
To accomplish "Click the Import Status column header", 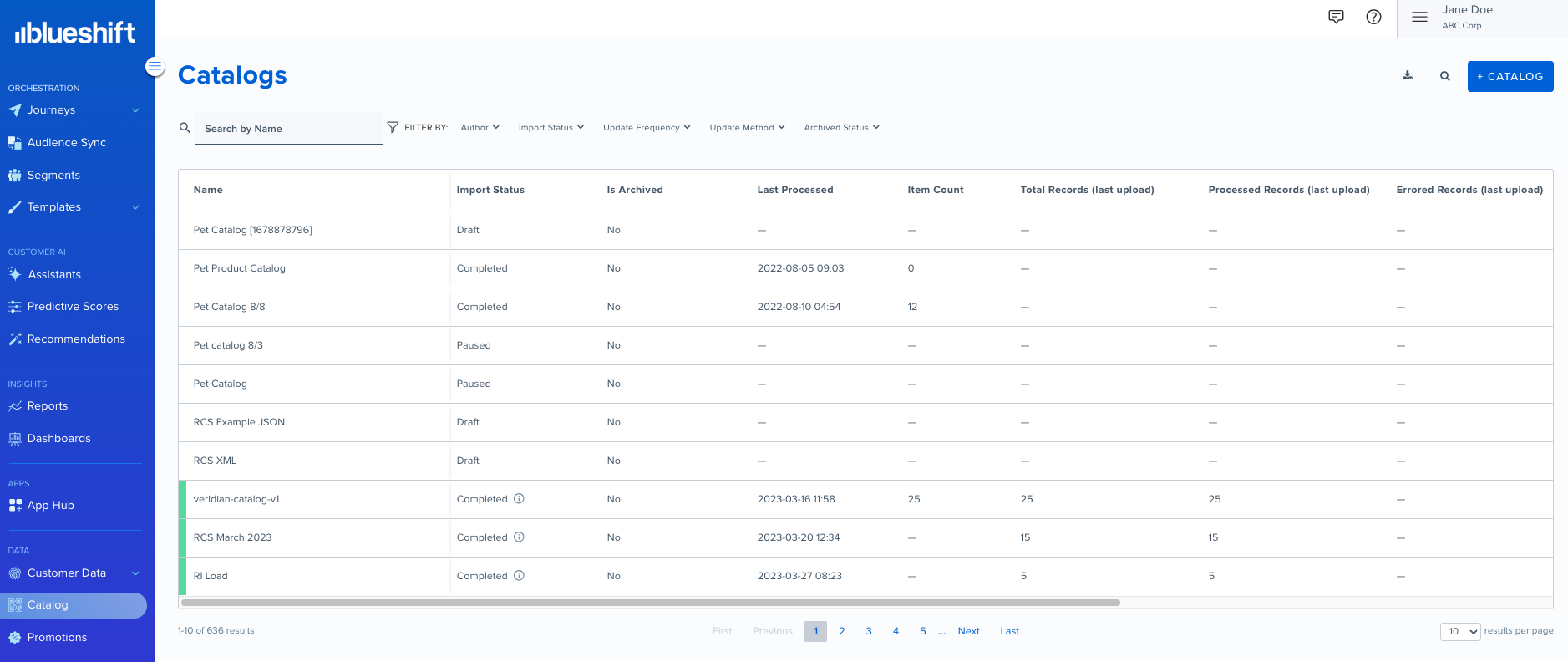I will tap(490, 190).
